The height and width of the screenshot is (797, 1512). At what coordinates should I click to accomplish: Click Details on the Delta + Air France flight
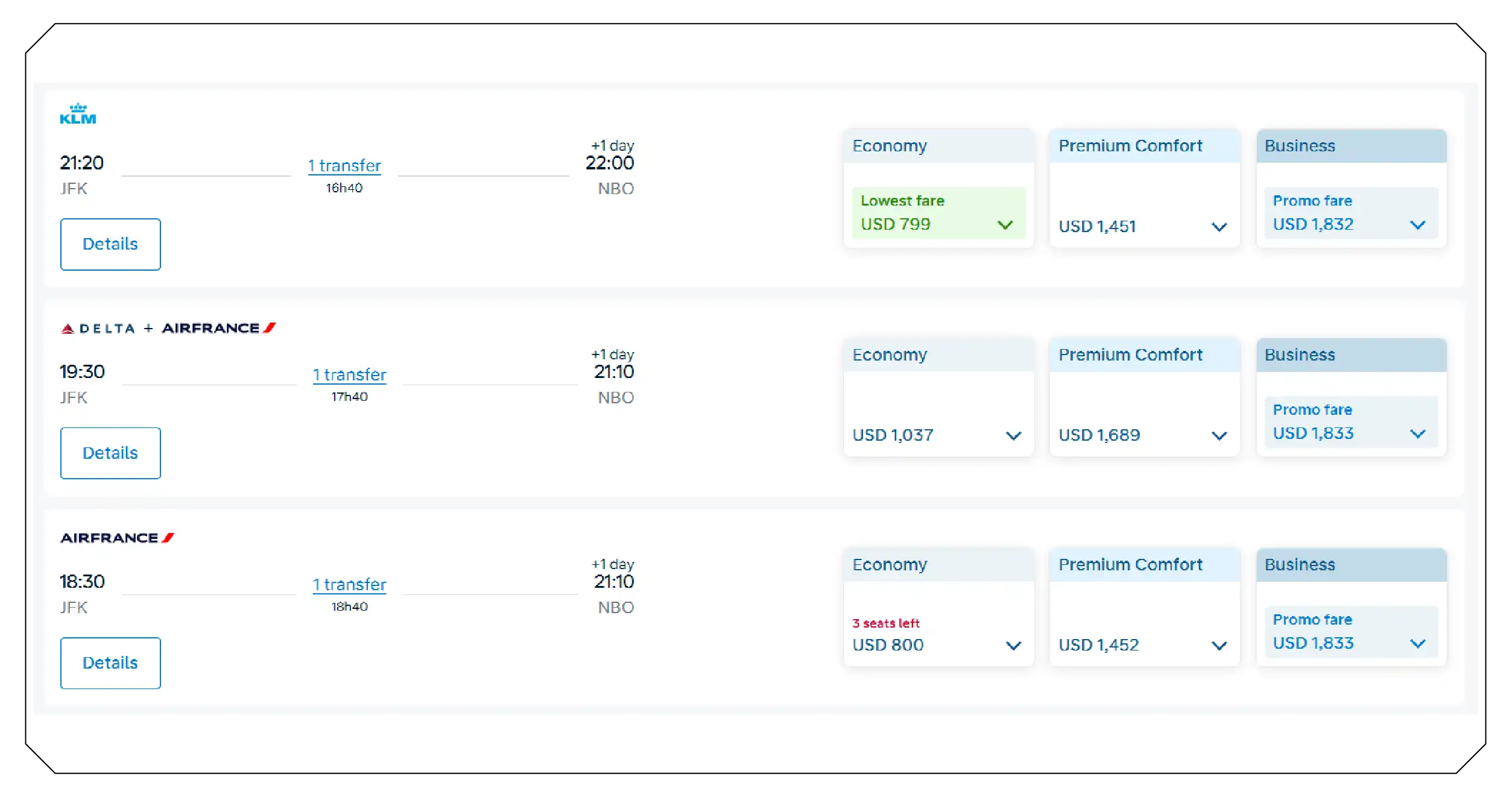point(110,452)
